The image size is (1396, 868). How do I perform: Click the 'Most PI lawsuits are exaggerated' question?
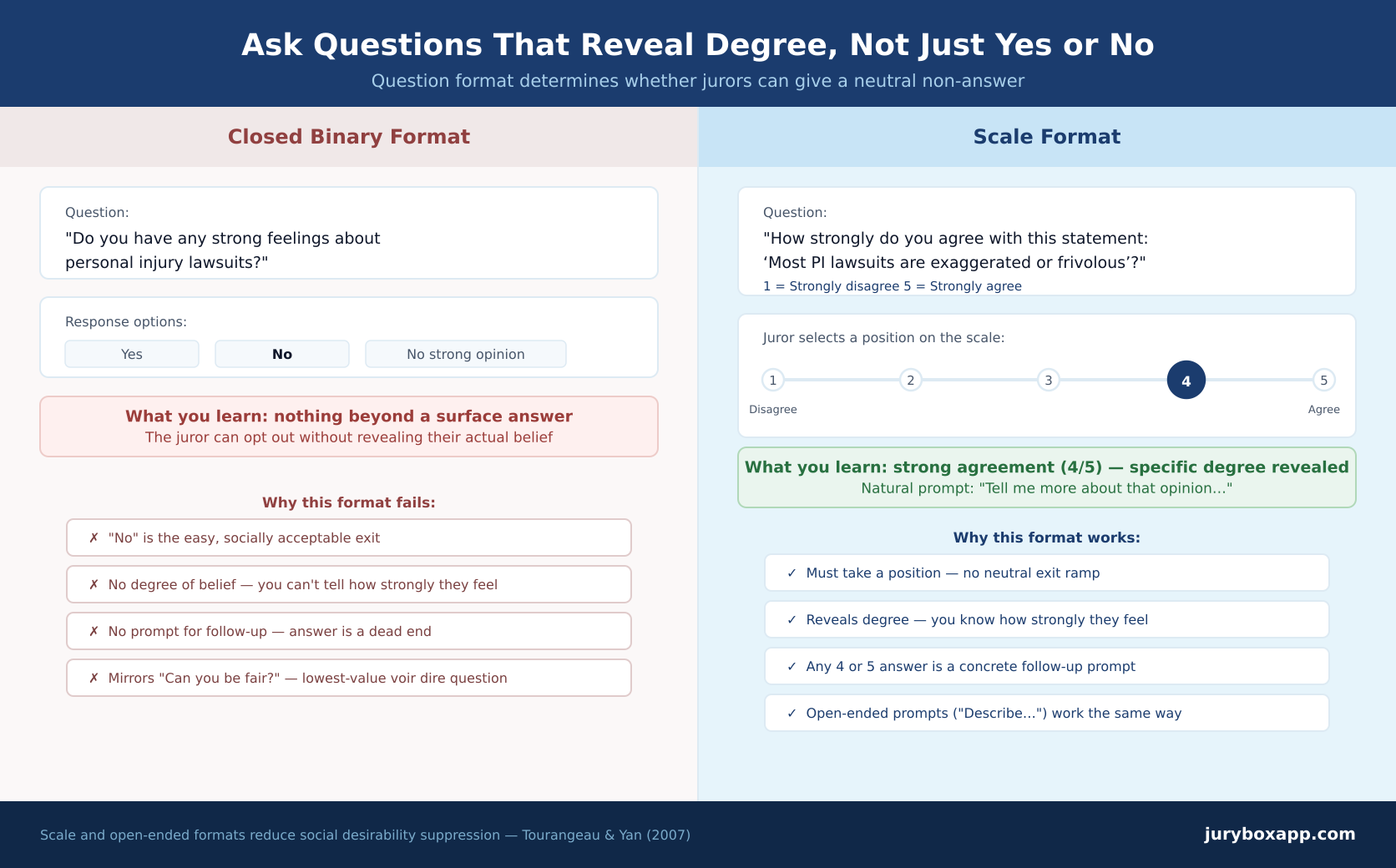pyautogui.click(x=956, y=250)
